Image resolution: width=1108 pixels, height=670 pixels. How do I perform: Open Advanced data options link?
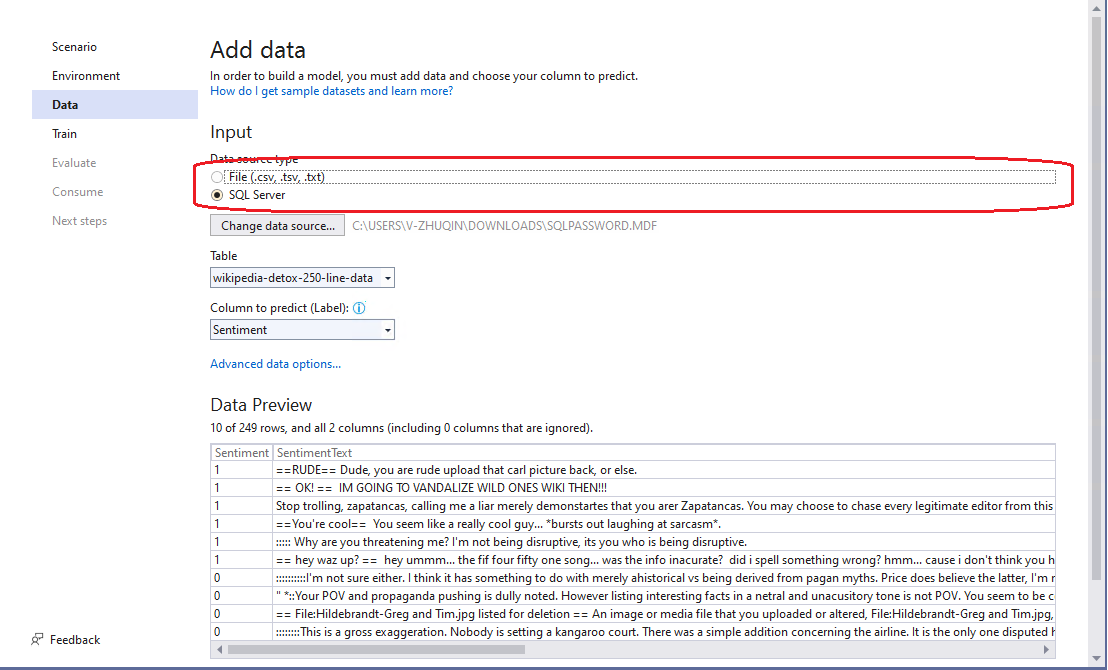coord(275,363)
